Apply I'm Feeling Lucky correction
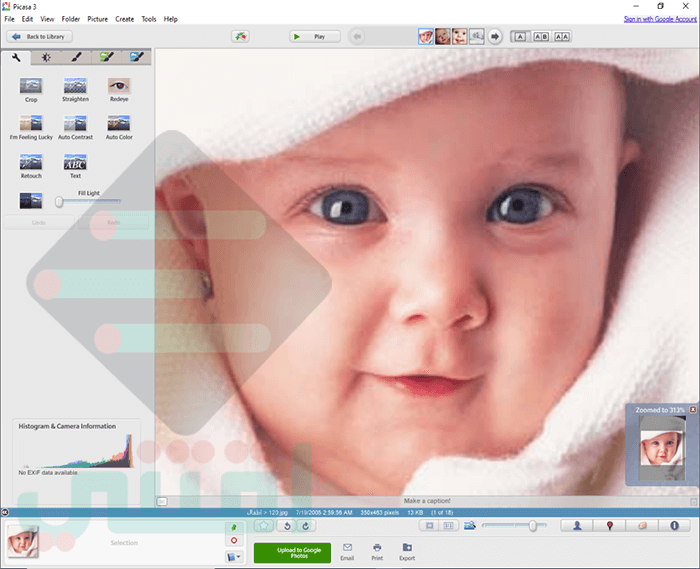700x569 pixels. [31, 128]
